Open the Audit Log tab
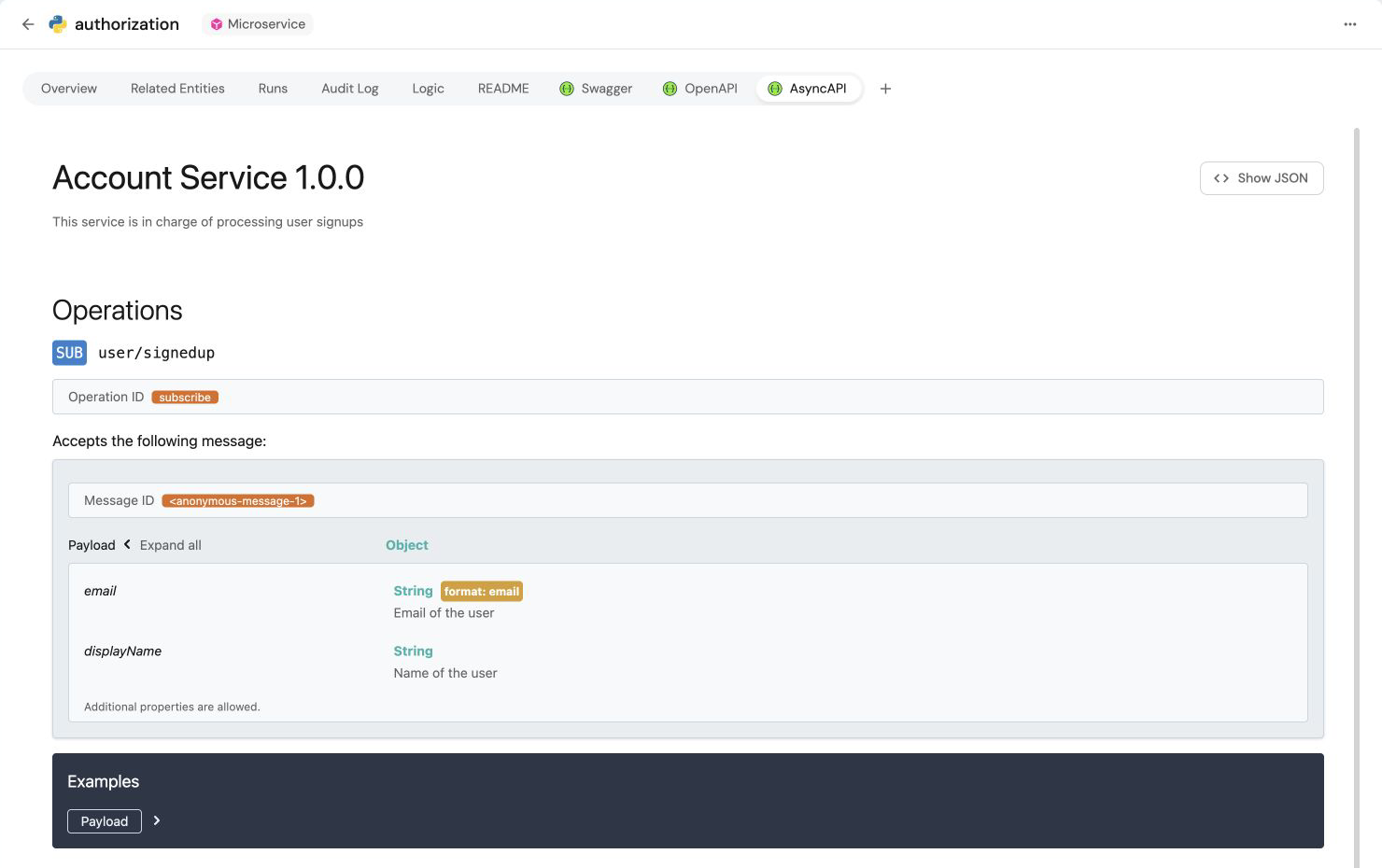 point(350,89)
